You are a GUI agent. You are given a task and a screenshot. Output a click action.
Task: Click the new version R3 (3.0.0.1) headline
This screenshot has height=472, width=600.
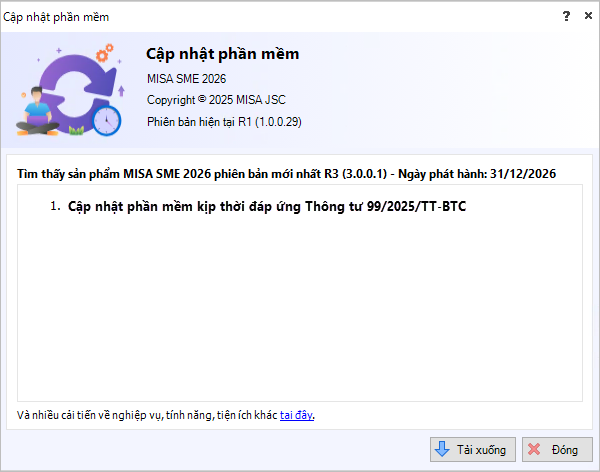(x=286, y=174)
